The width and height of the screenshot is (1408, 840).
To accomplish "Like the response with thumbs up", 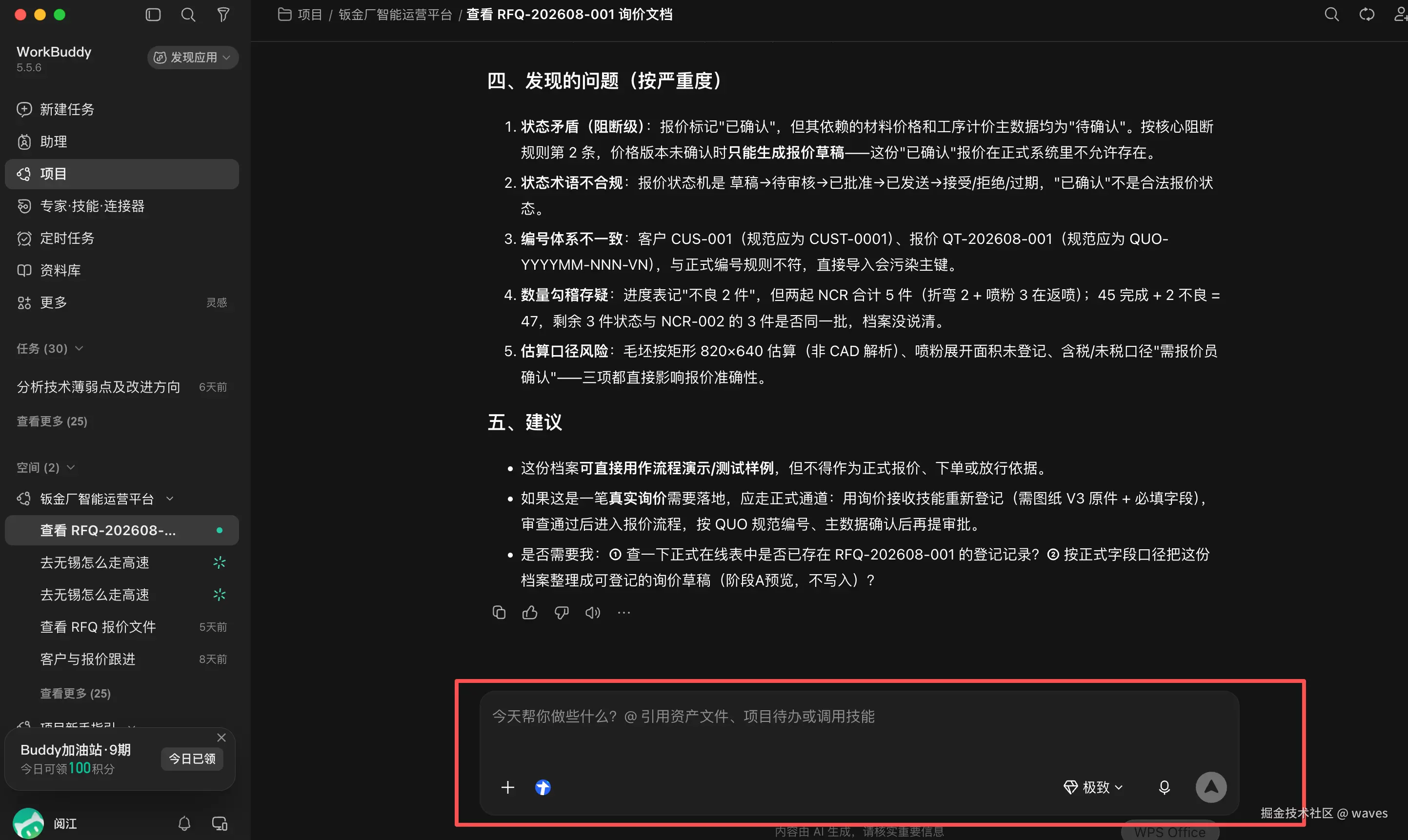I will [x=530, y=613].
